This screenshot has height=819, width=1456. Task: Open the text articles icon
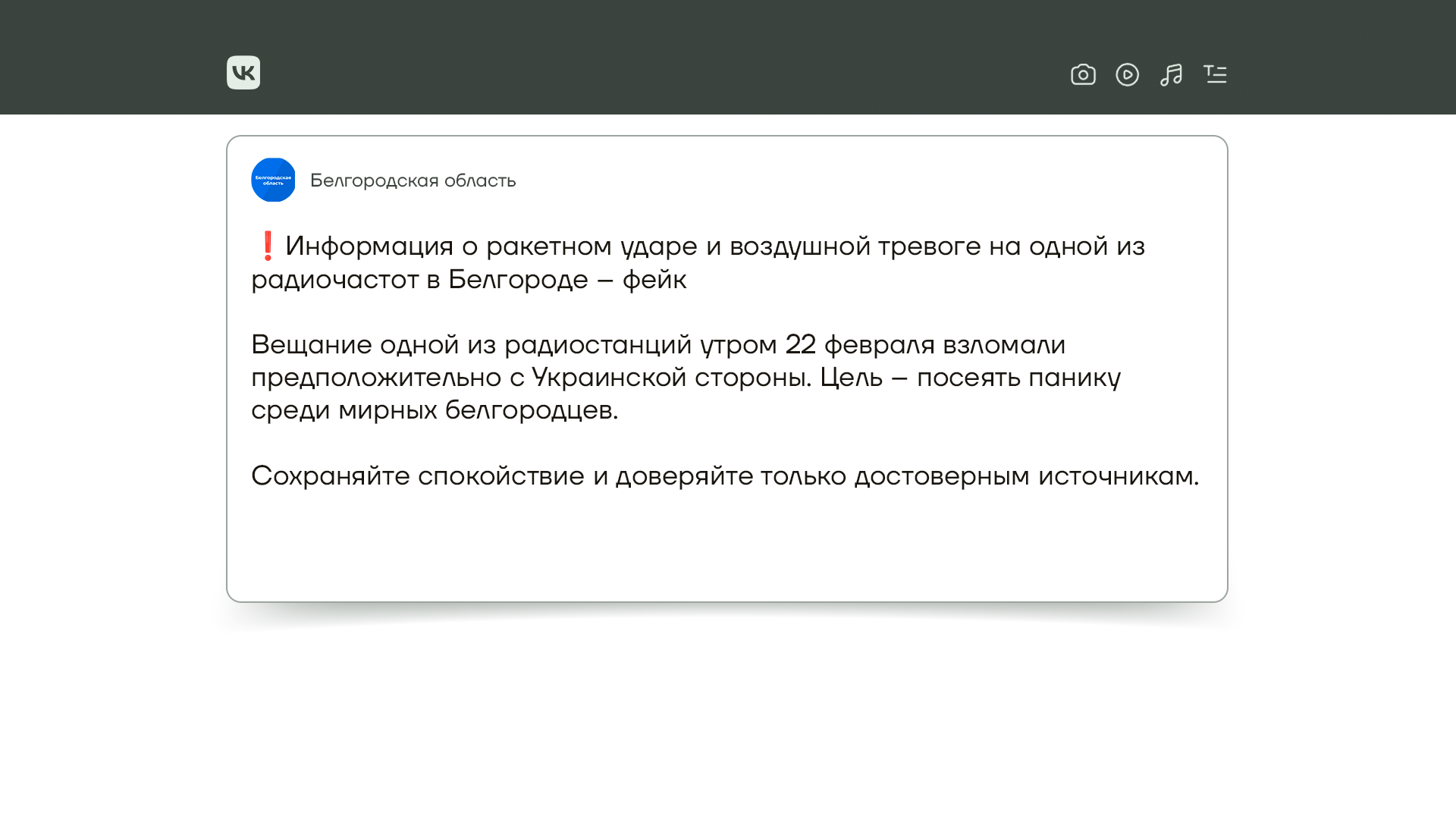pyautogui.click(x=1215, y=74)
